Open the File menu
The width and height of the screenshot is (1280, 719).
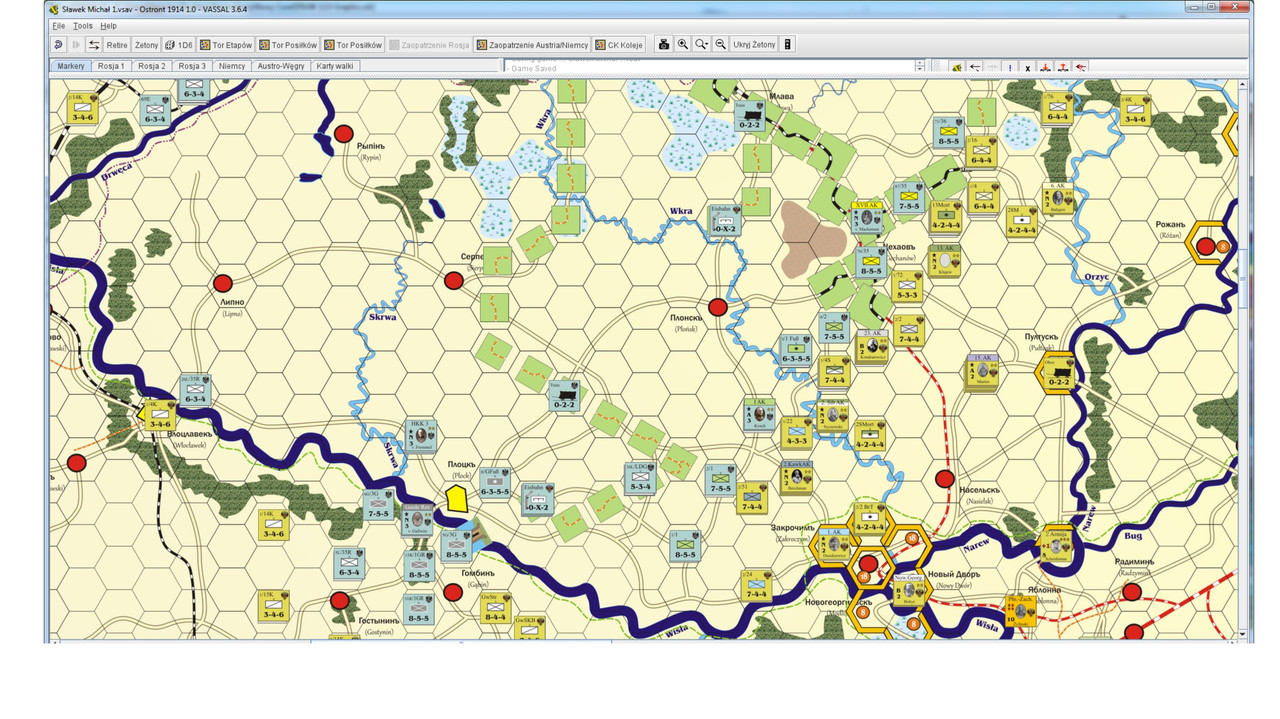(x=59, y=25)
